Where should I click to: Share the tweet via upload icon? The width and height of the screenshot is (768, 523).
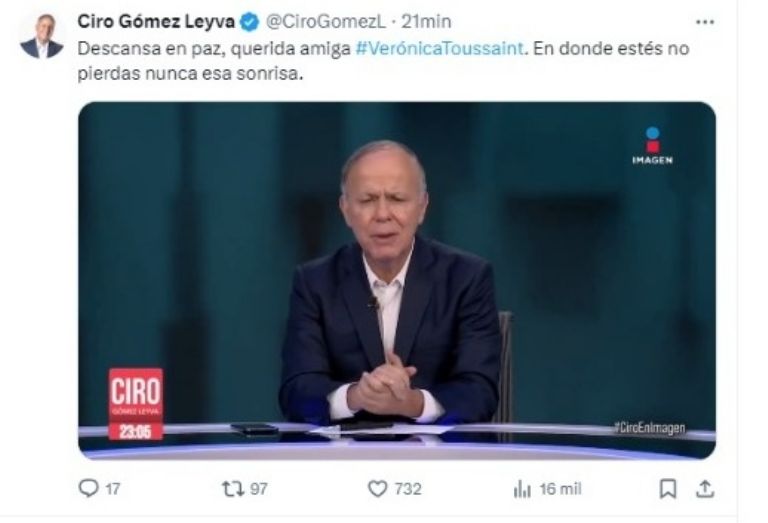point(705,489)
